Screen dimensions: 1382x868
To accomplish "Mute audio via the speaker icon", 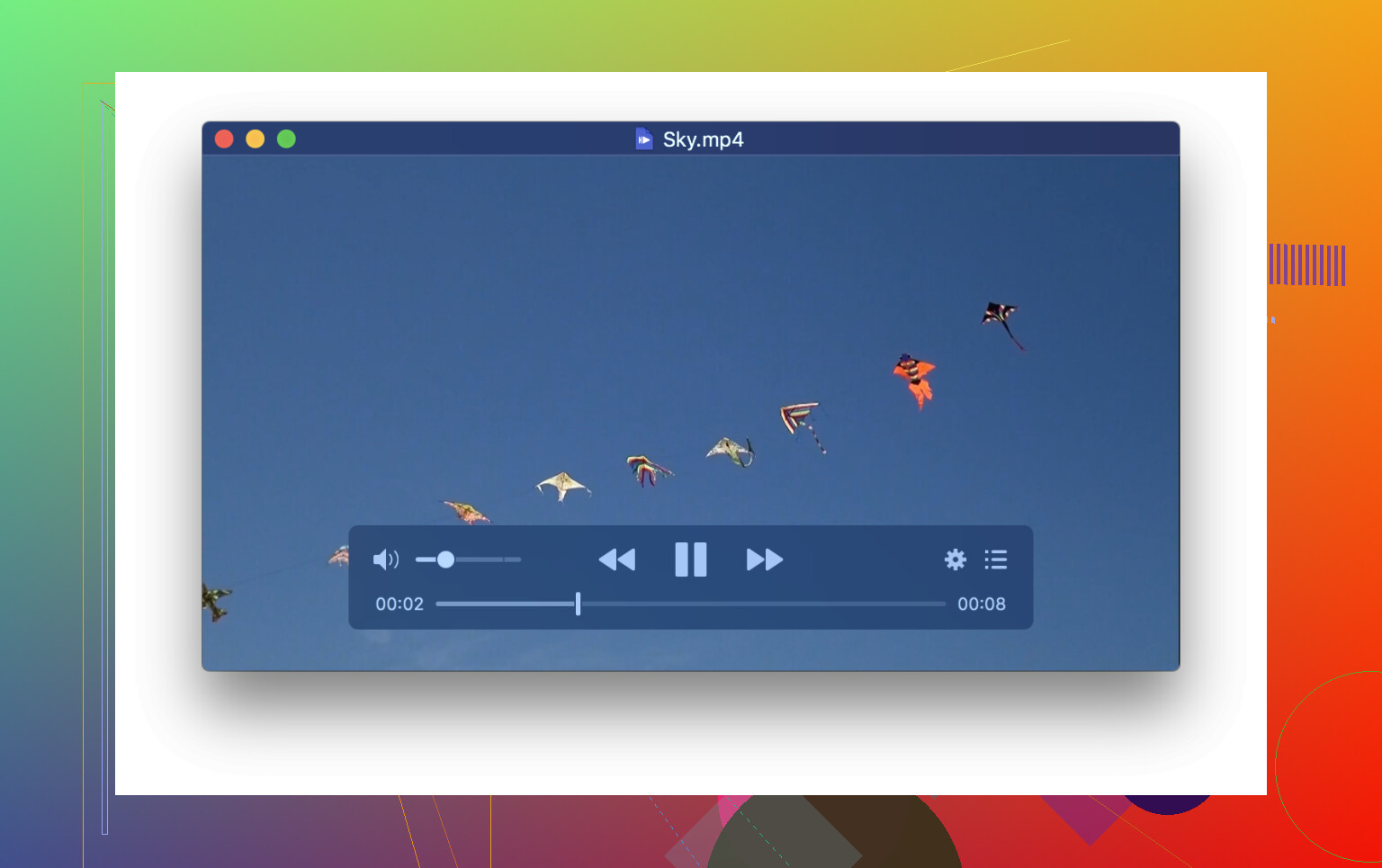I will click(385, 559).
